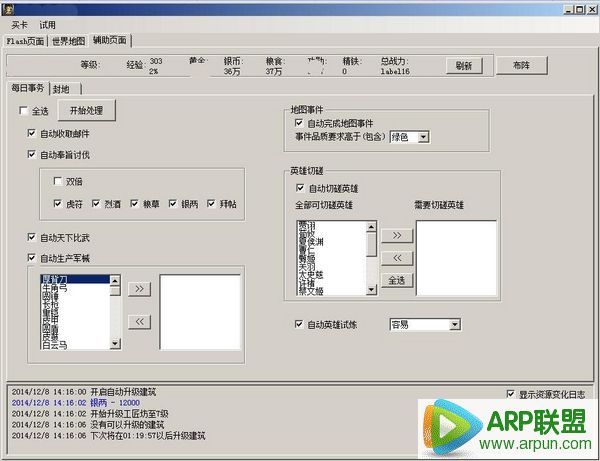Click the >> button in the 英雄切磋 group

tap(396, 235)
